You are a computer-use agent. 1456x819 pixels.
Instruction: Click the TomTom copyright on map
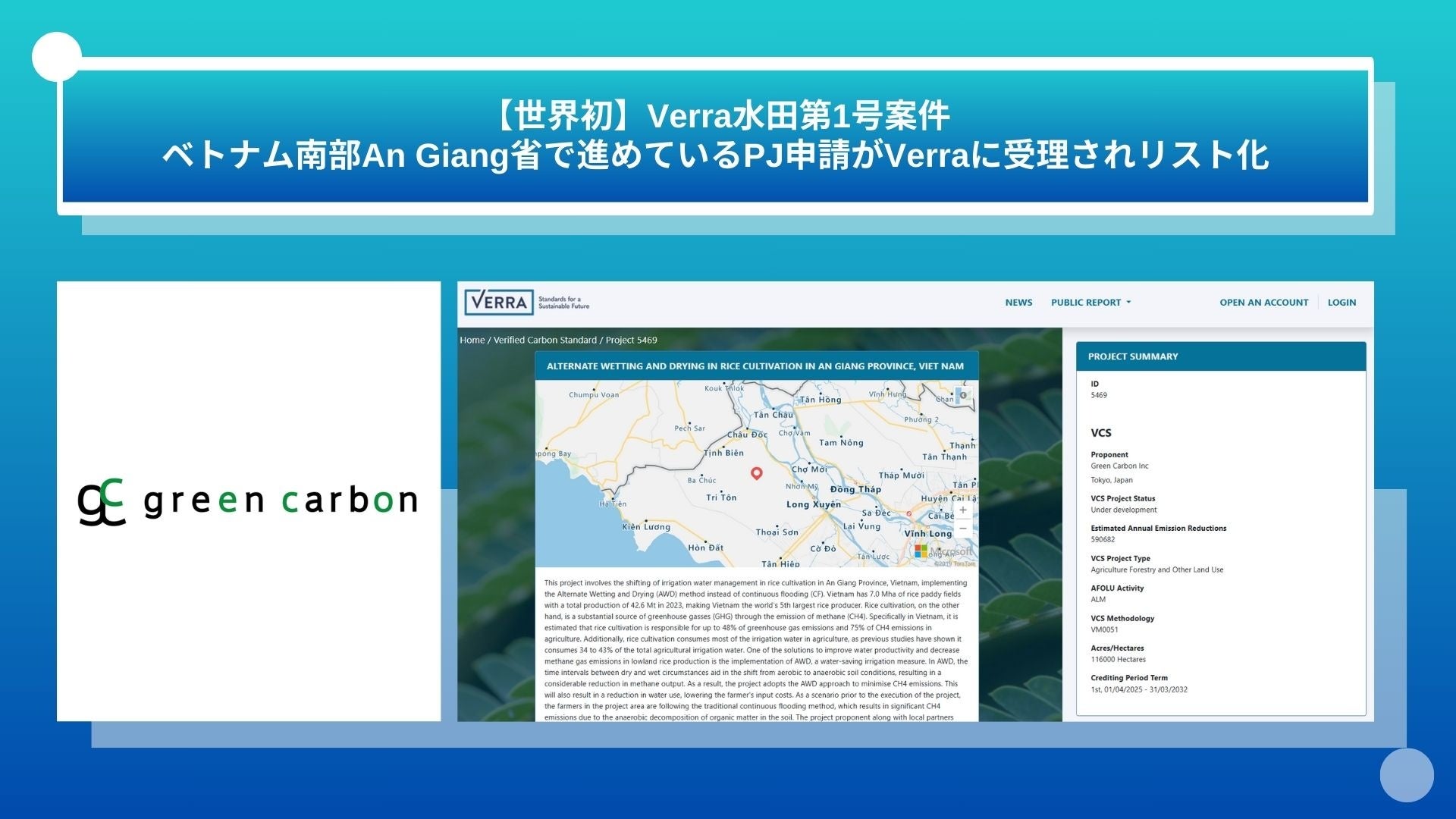954,563
